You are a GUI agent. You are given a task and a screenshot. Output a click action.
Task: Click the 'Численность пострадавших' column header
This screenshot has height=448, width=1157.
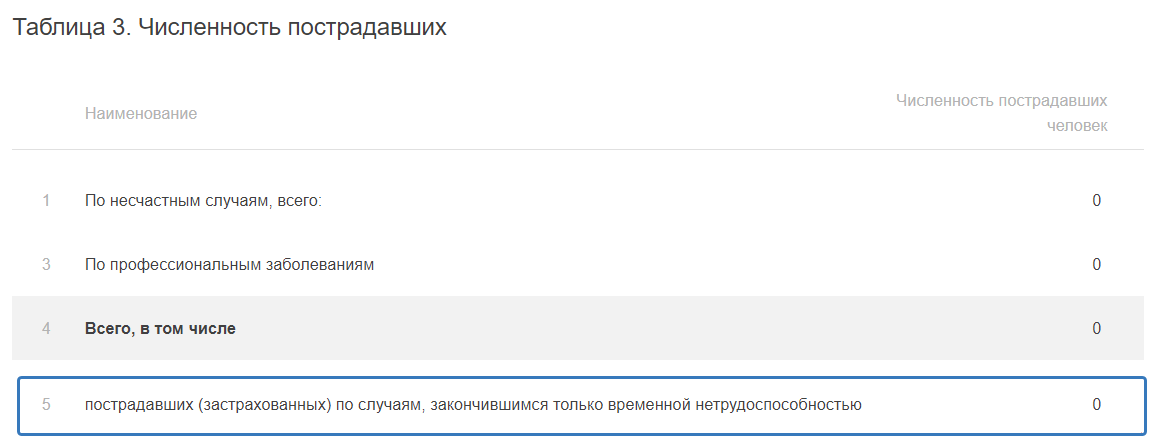pyautogui.click(x=1001, y=100)
